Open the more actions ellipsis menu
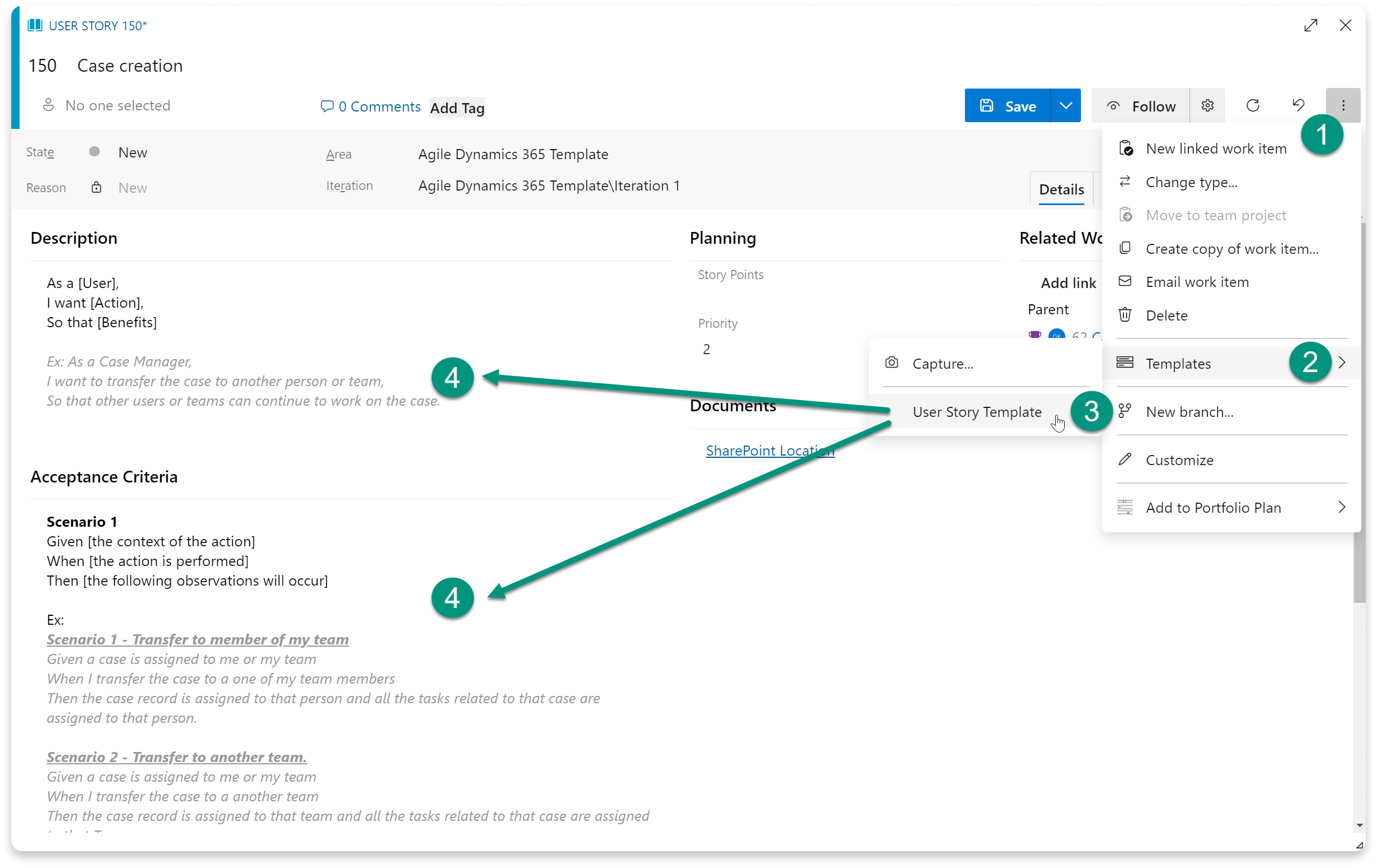The image size is (1377, 868). pos(1343,106)
